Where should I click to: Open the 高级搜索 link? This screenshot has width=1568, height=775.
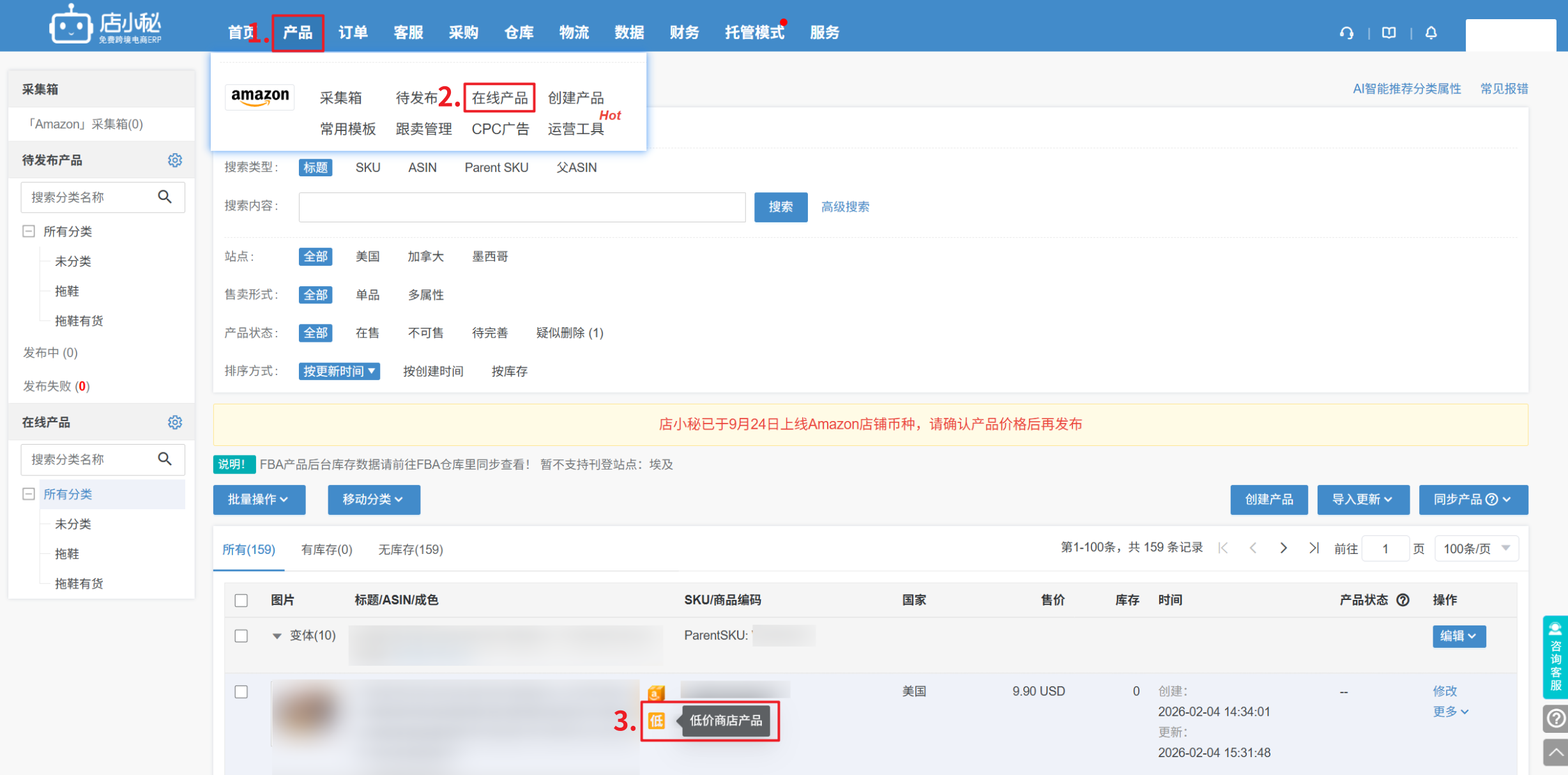tap(844, 207)
